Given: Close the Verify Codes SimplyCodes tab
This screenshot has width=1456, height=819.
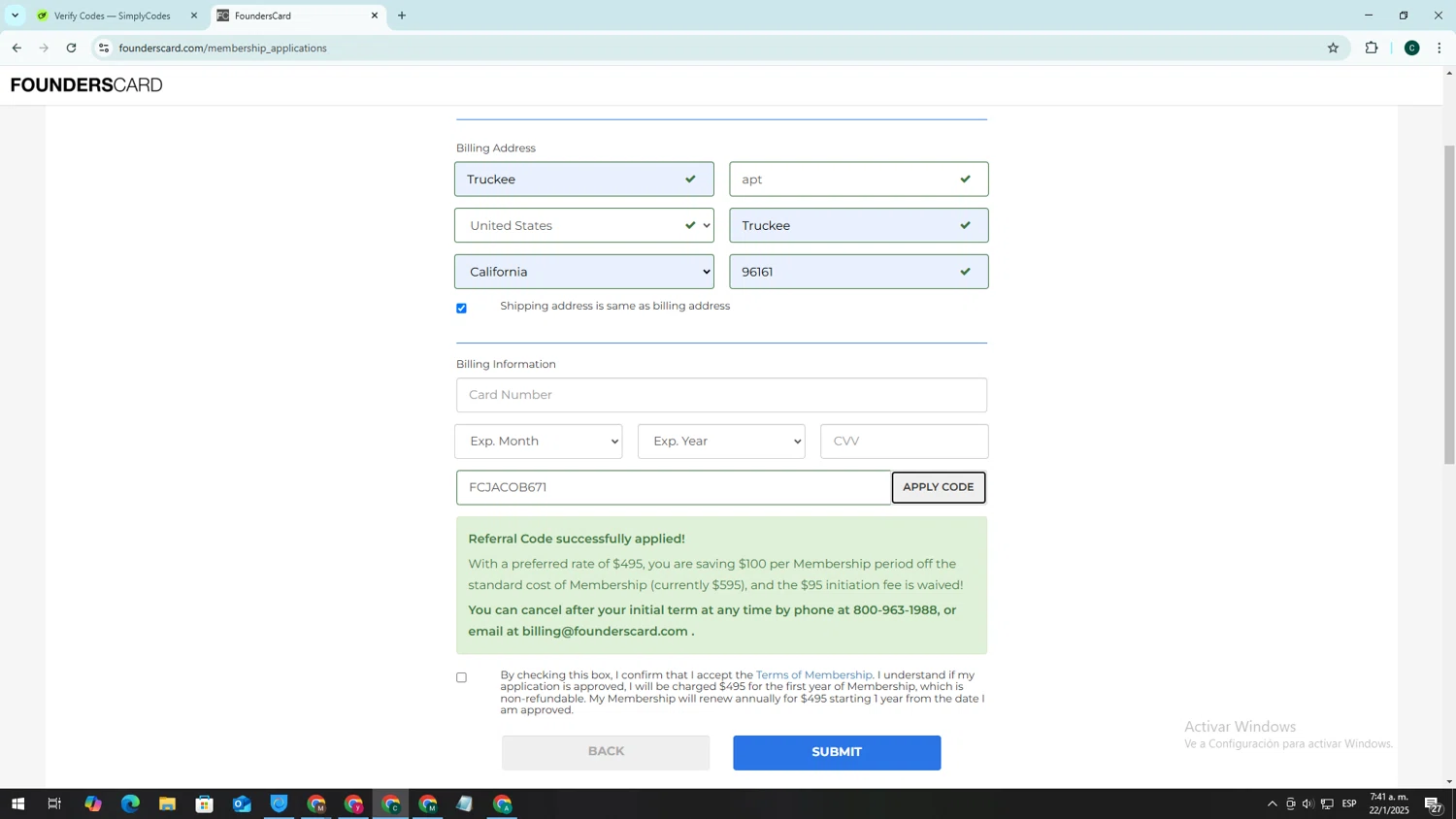Looking at the screenshot, I should (194, 16).
